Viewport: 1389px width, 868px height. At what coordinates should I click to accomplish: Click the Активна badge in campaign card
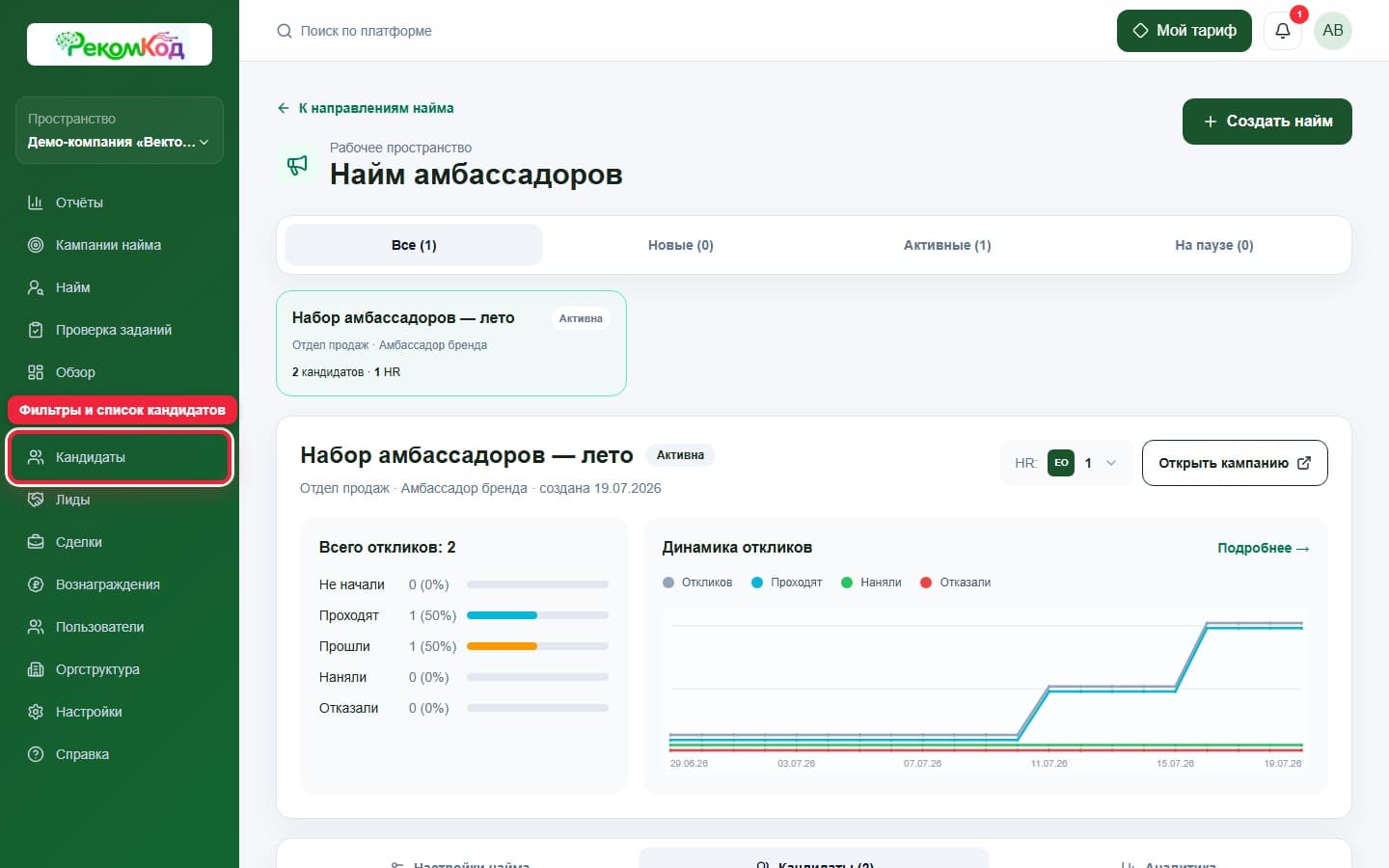(581, 318)
